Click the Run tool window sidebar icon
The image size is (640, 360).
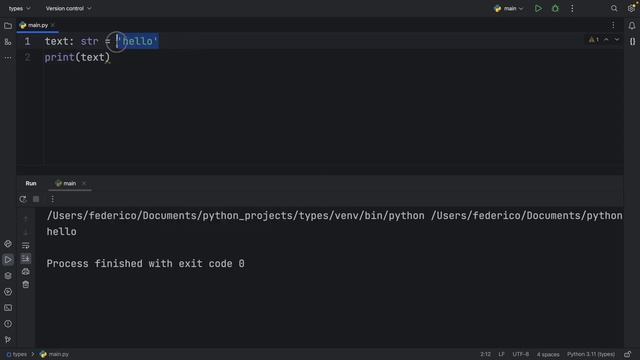[x=8, y=260]
